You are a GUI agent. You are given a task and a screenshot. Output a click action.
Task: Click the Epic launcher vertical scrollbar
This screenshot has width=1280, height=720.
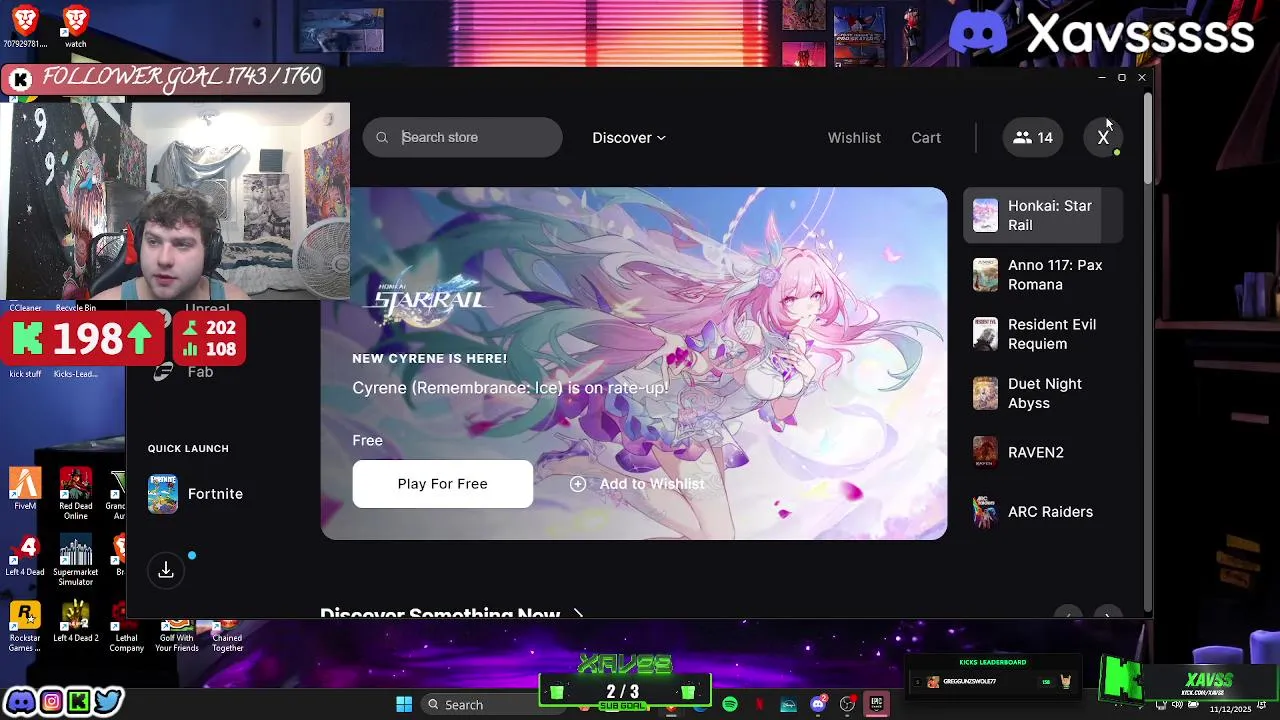1147,140
